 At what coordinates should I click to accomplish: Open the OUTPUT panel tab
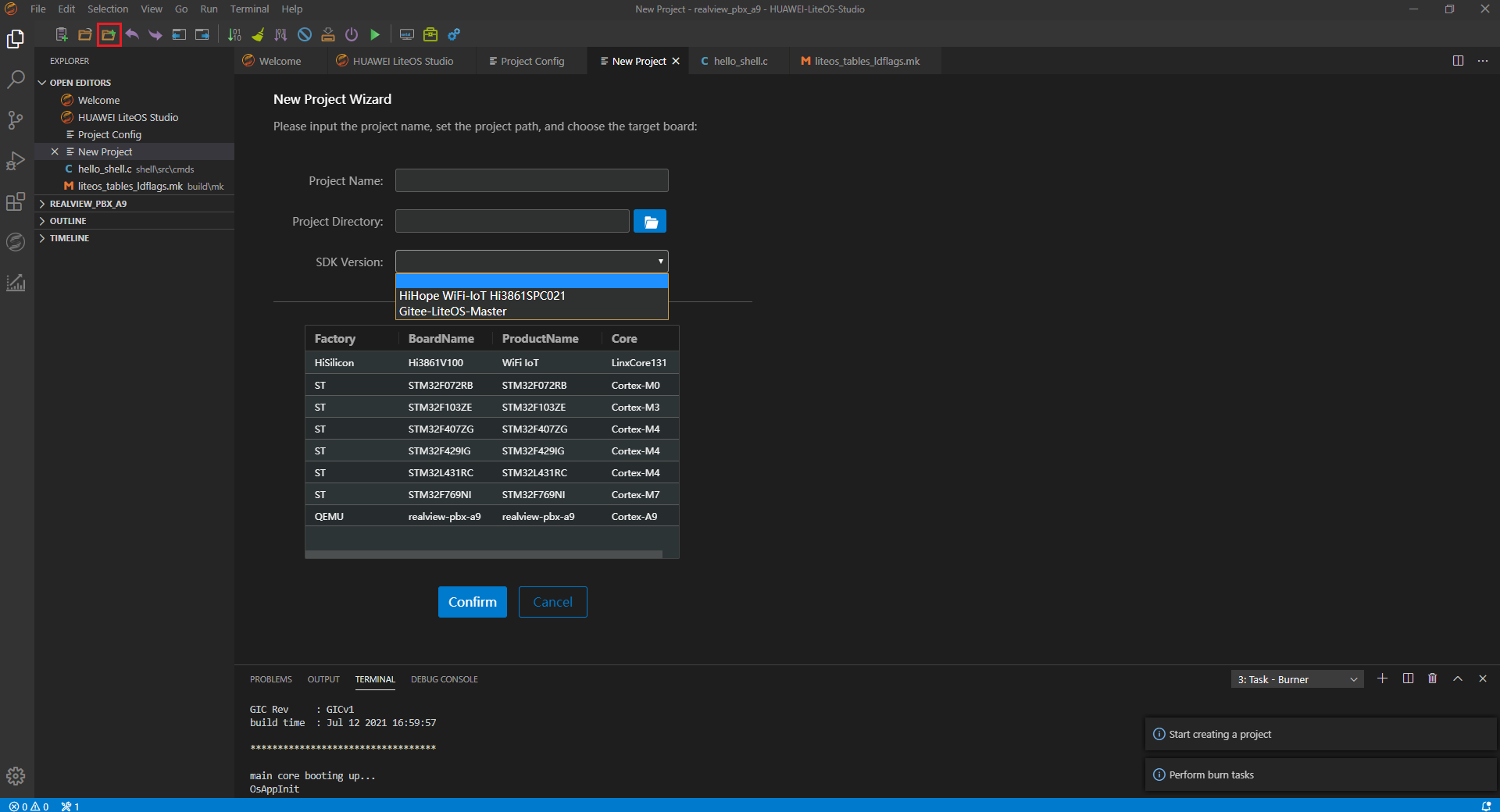(323, 679)
